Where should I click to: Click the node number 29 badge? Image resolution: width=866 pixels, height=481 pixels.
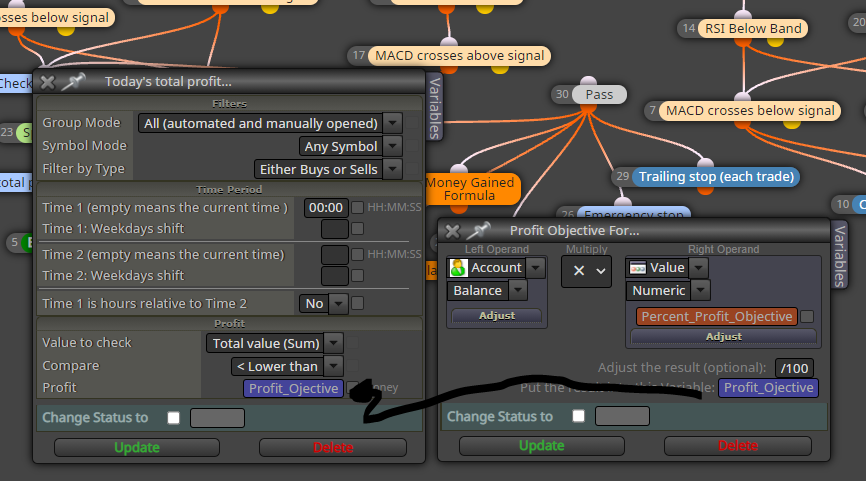pyautogui.click(x=622, y=177)
